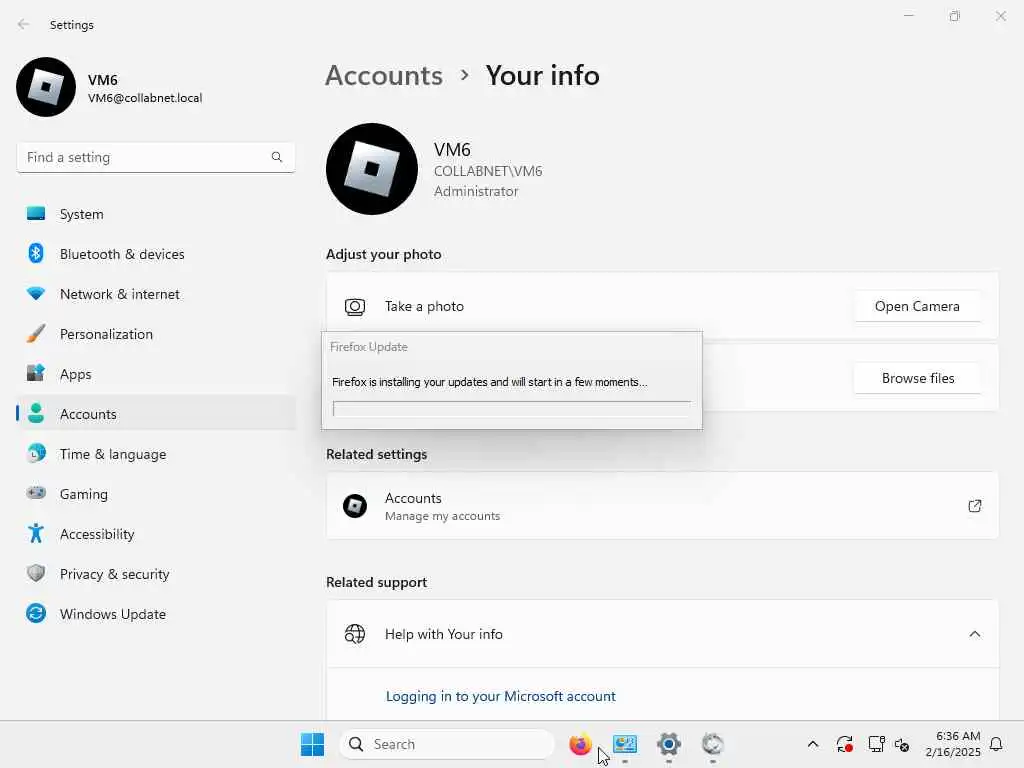Click the large VM6 account avatar
Viewport: 1024px width, 768px height.
372,169
